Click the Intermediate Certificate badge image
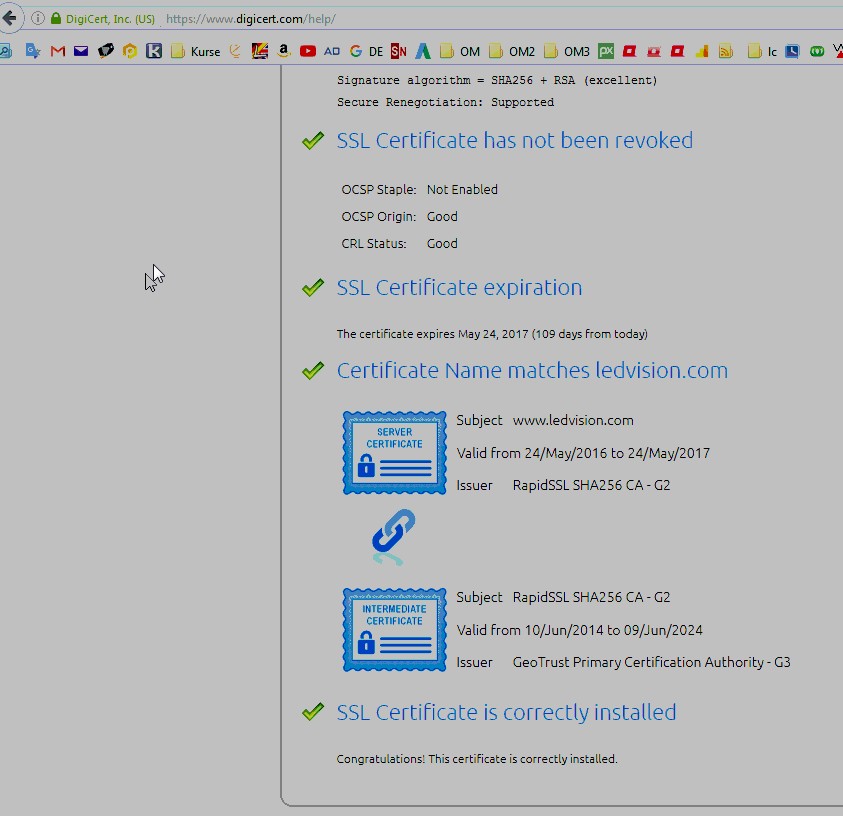 [x=394, y=629]
